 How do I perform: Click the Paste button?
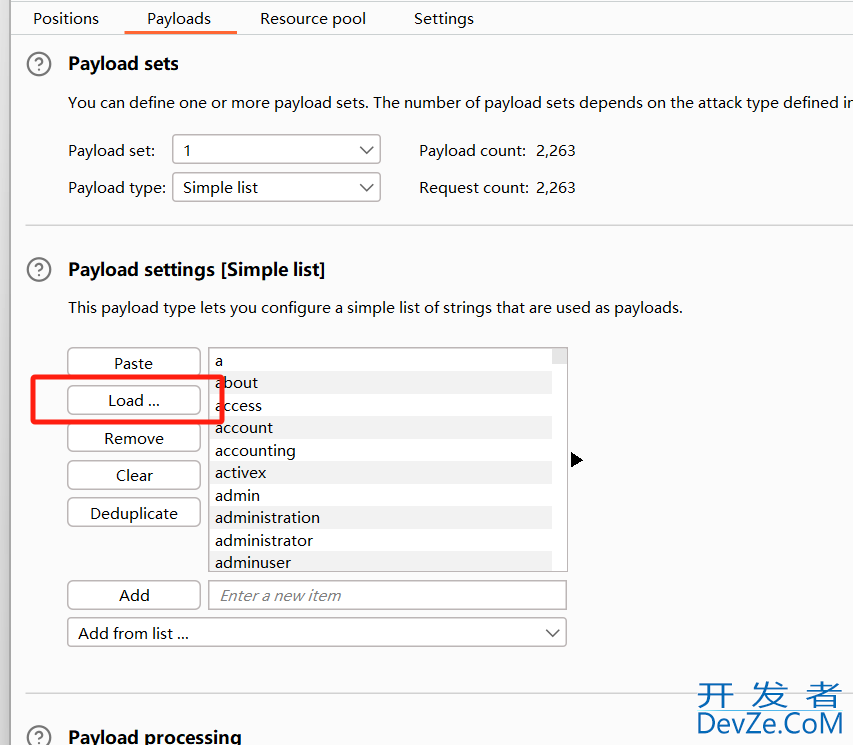click(134, 362)
